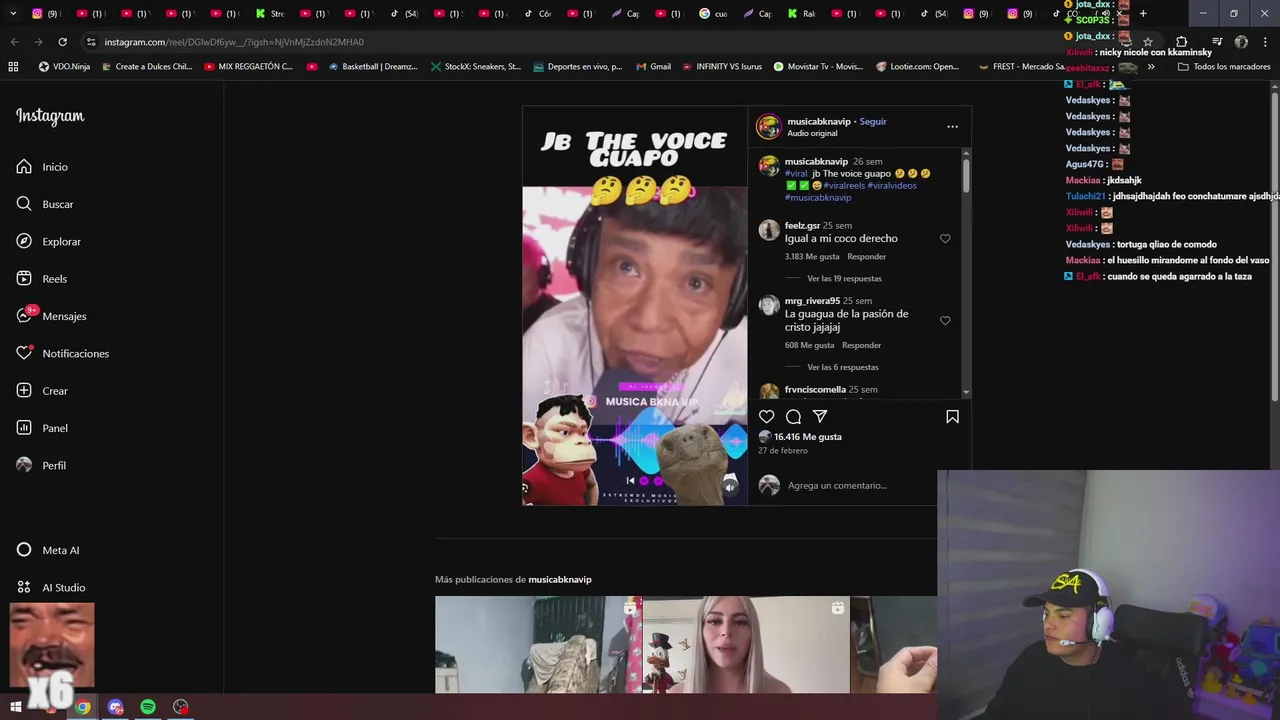Image resolution: width=1280 pixels, height=720 pixels.
Task: Open the Buscar search panel
Action: [45, 204]
